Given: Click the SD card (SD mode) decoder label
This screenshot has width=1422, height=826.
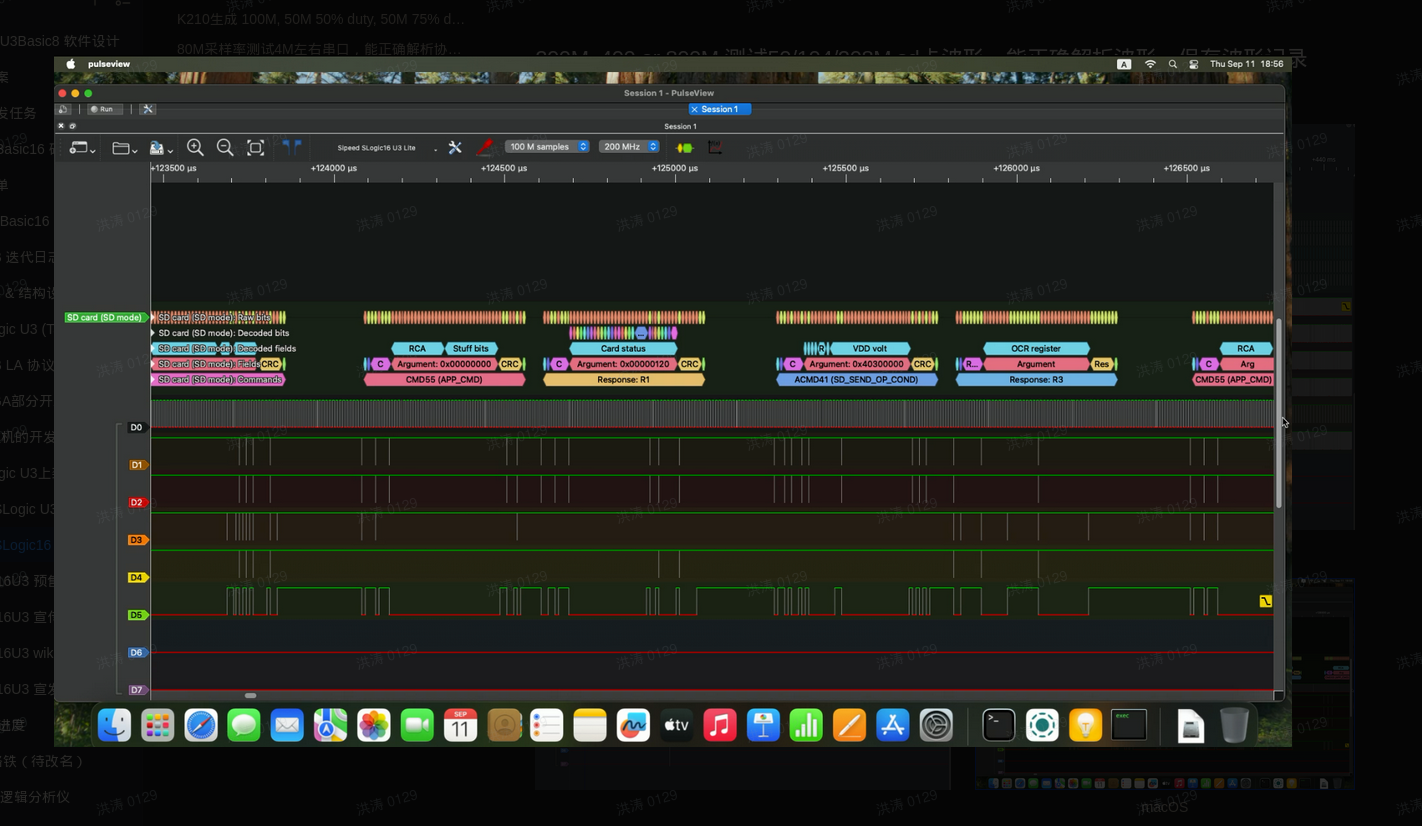Looking at the screenshot, I should pos(104,318).
